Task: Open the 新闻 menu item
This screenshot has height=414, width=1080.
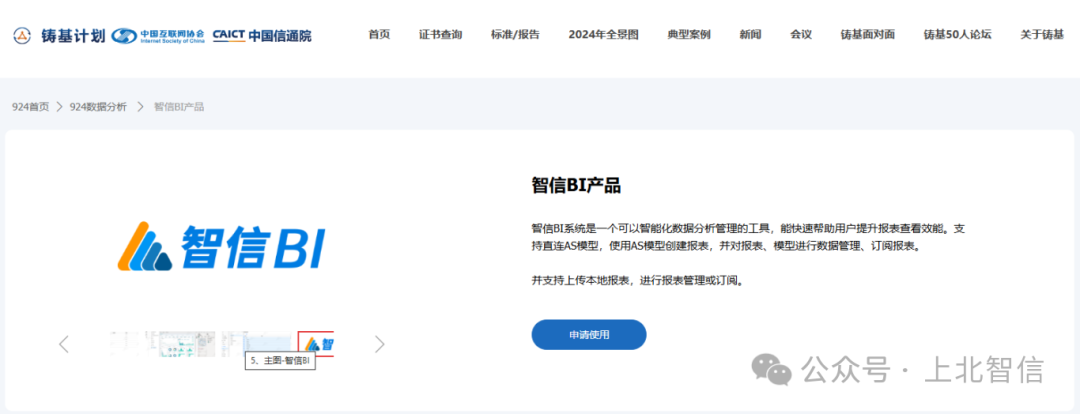Action: [x=750, y=34]
